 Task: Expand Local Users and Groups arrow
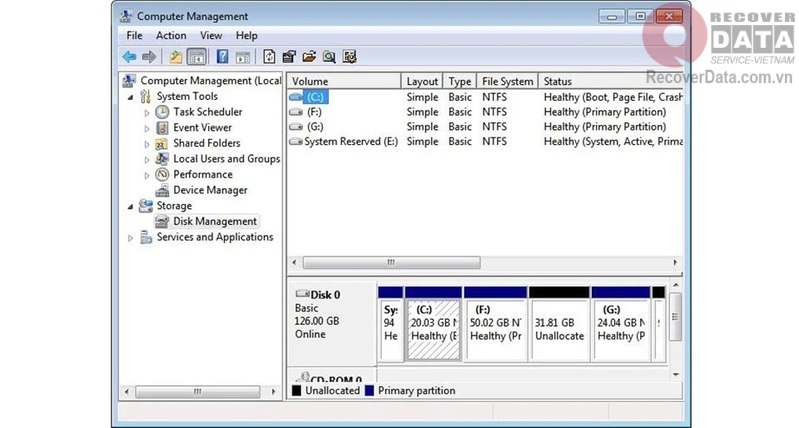point(147,159)
